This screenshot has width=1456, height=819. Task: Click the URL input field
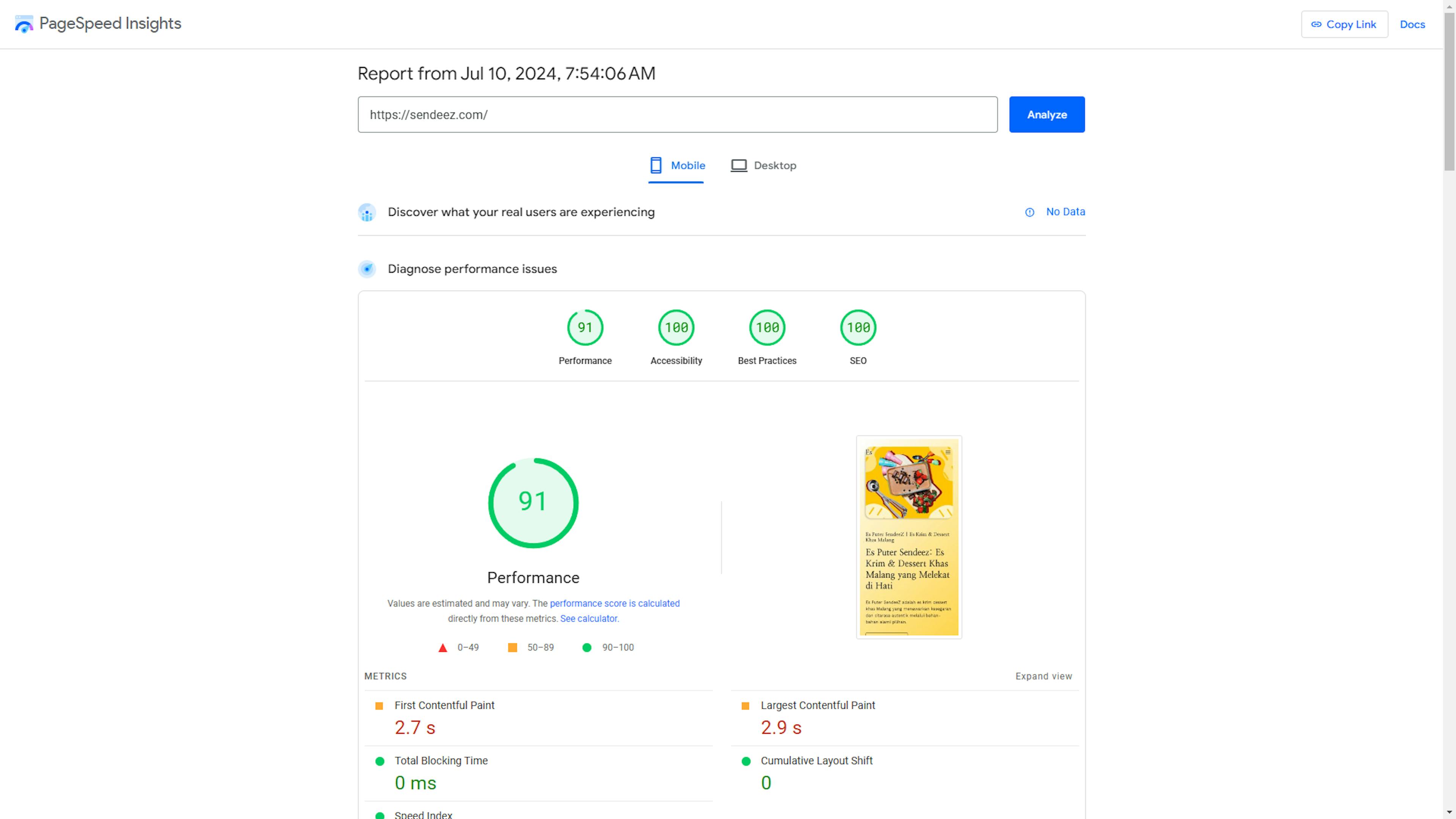[678, 114]
